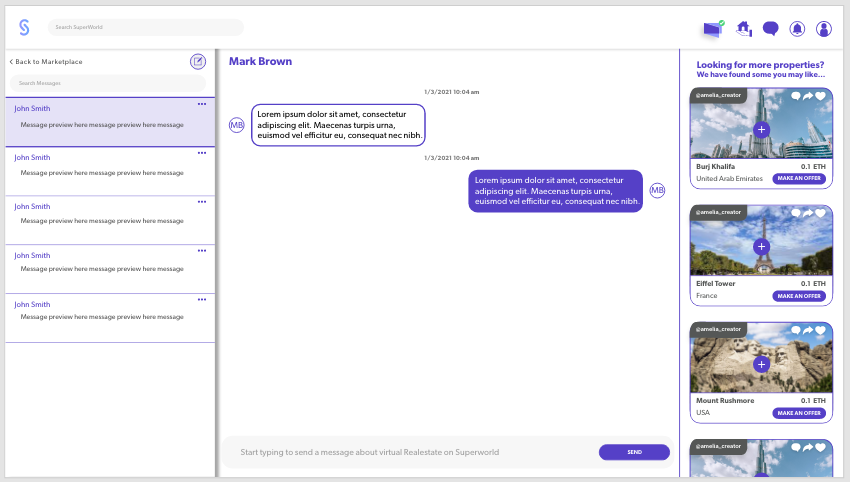The width and height of the screenshot is (850, 482).
Task: Click 'United Arab Emirates' location text
Action: (x=729, y=178)
